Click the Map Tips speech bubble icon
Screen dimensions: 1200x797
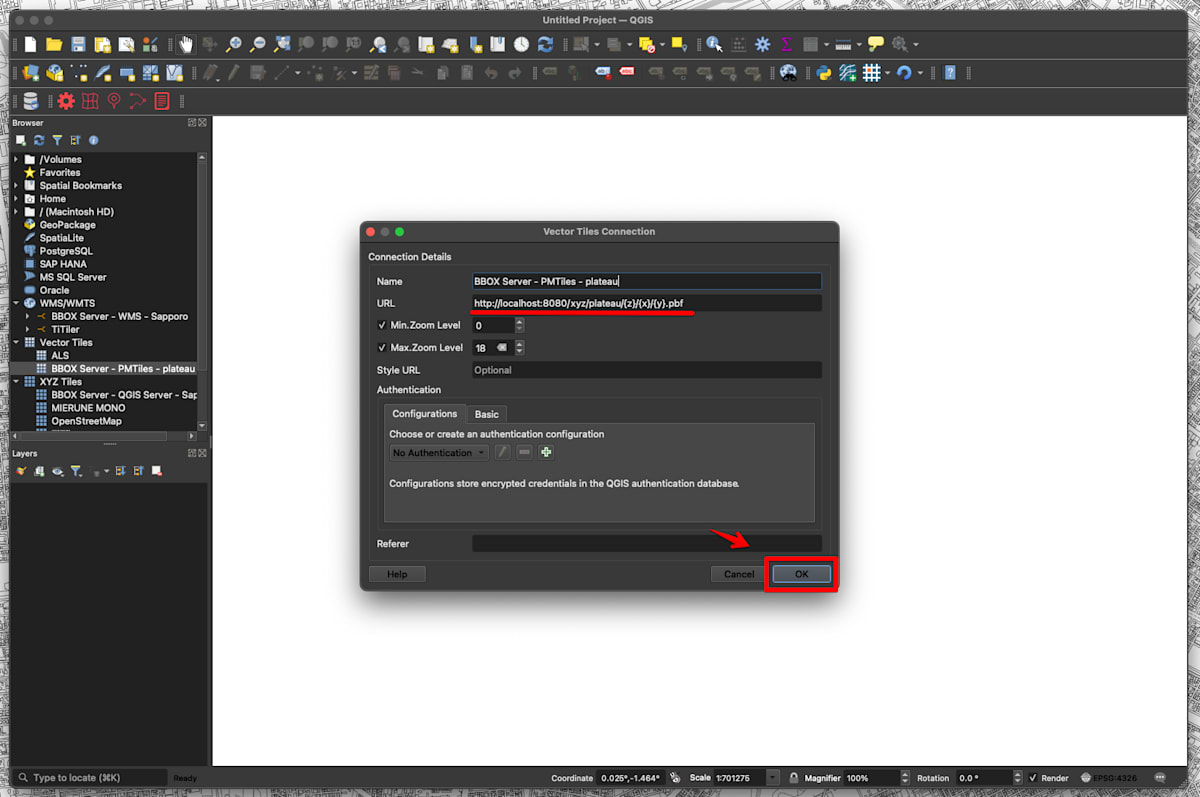pyautogui.click(x=876, y=45)
